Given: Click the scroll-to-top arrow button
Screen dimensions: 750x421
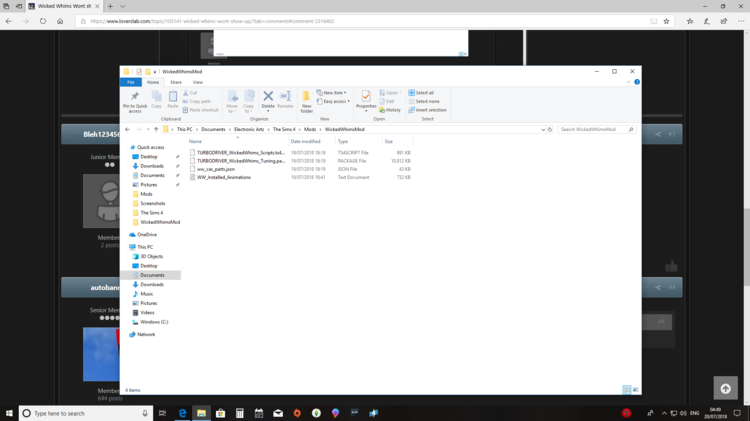Looking at the screenshot, I should 726,388.
